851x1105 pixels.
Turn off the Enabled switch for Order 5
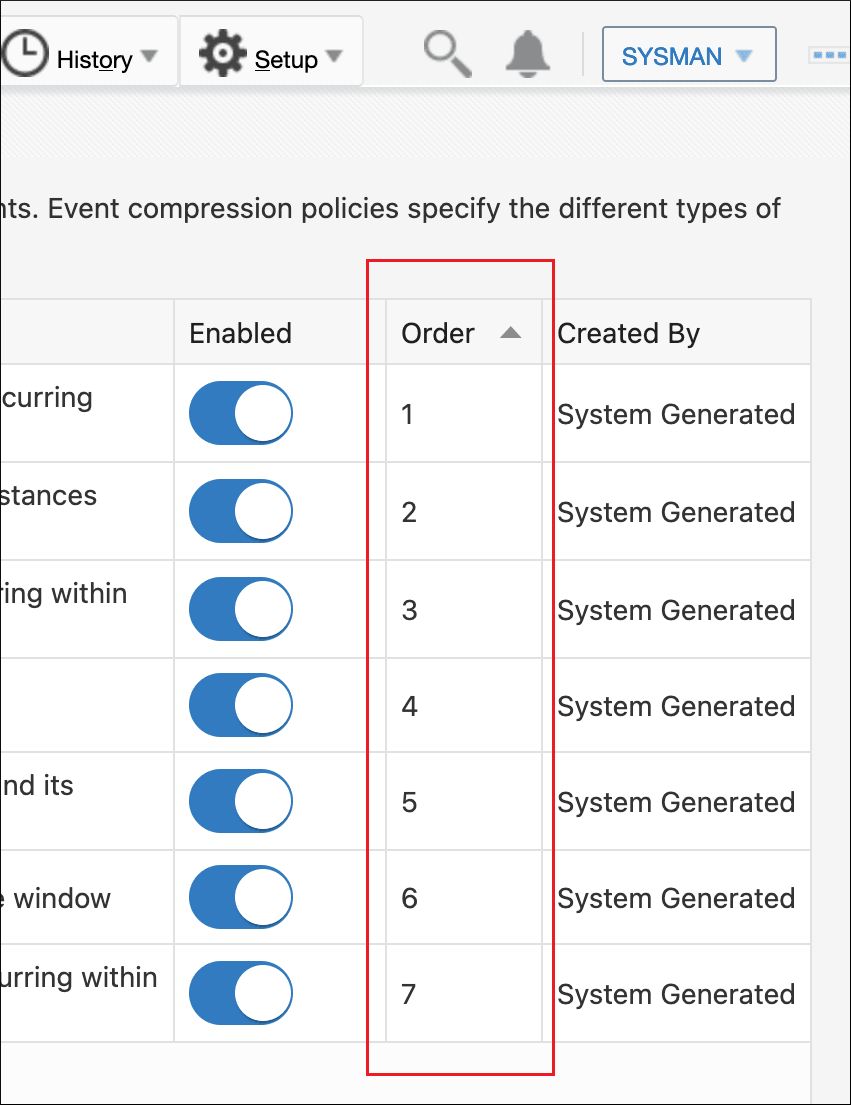point(241,801)
